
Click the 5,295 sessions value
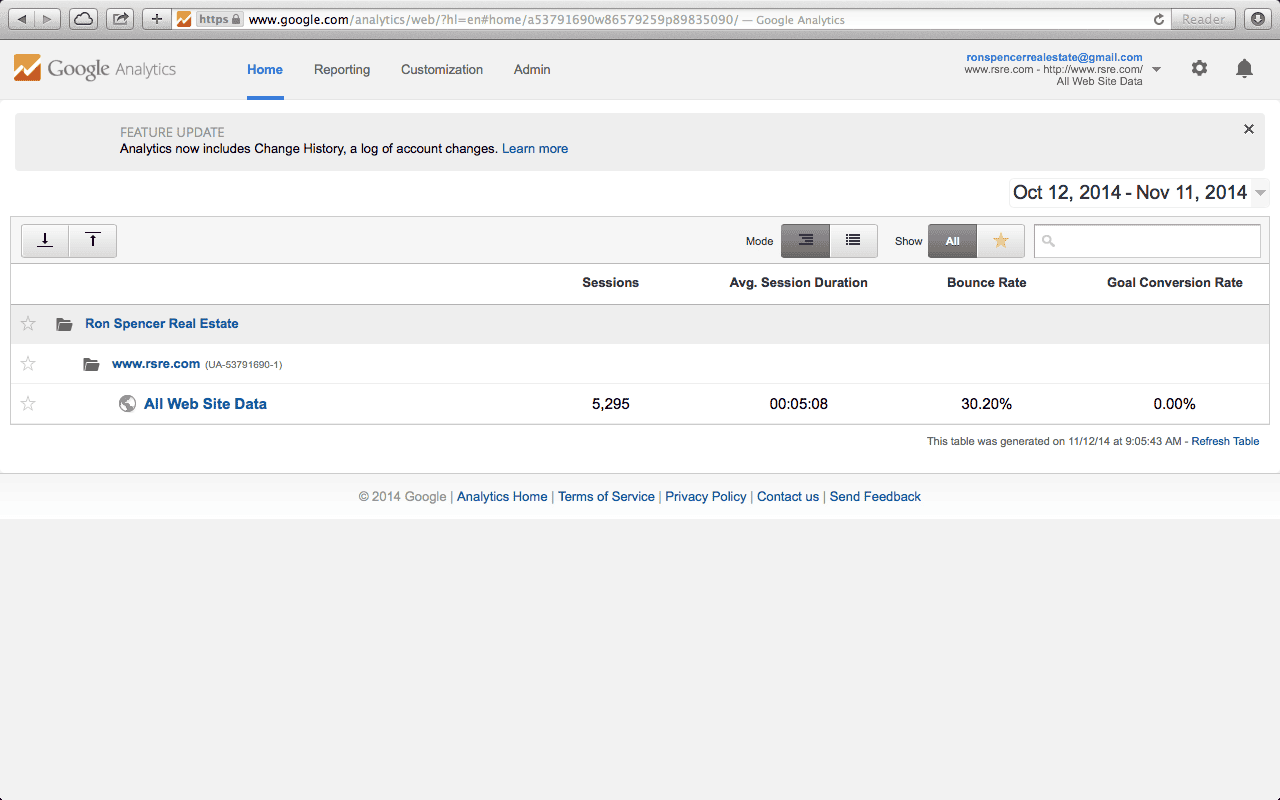tap(611, 404)
